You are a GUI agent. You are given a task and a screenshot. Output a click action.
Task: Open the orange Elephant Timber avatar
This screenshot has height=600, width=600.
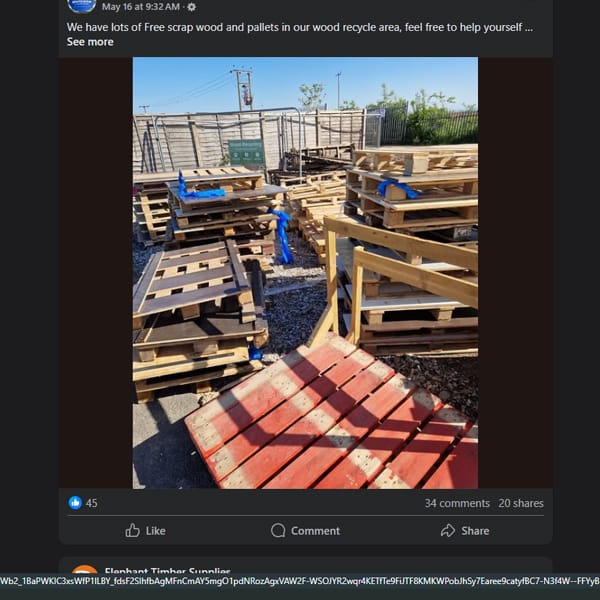click(x=85, y=569)
